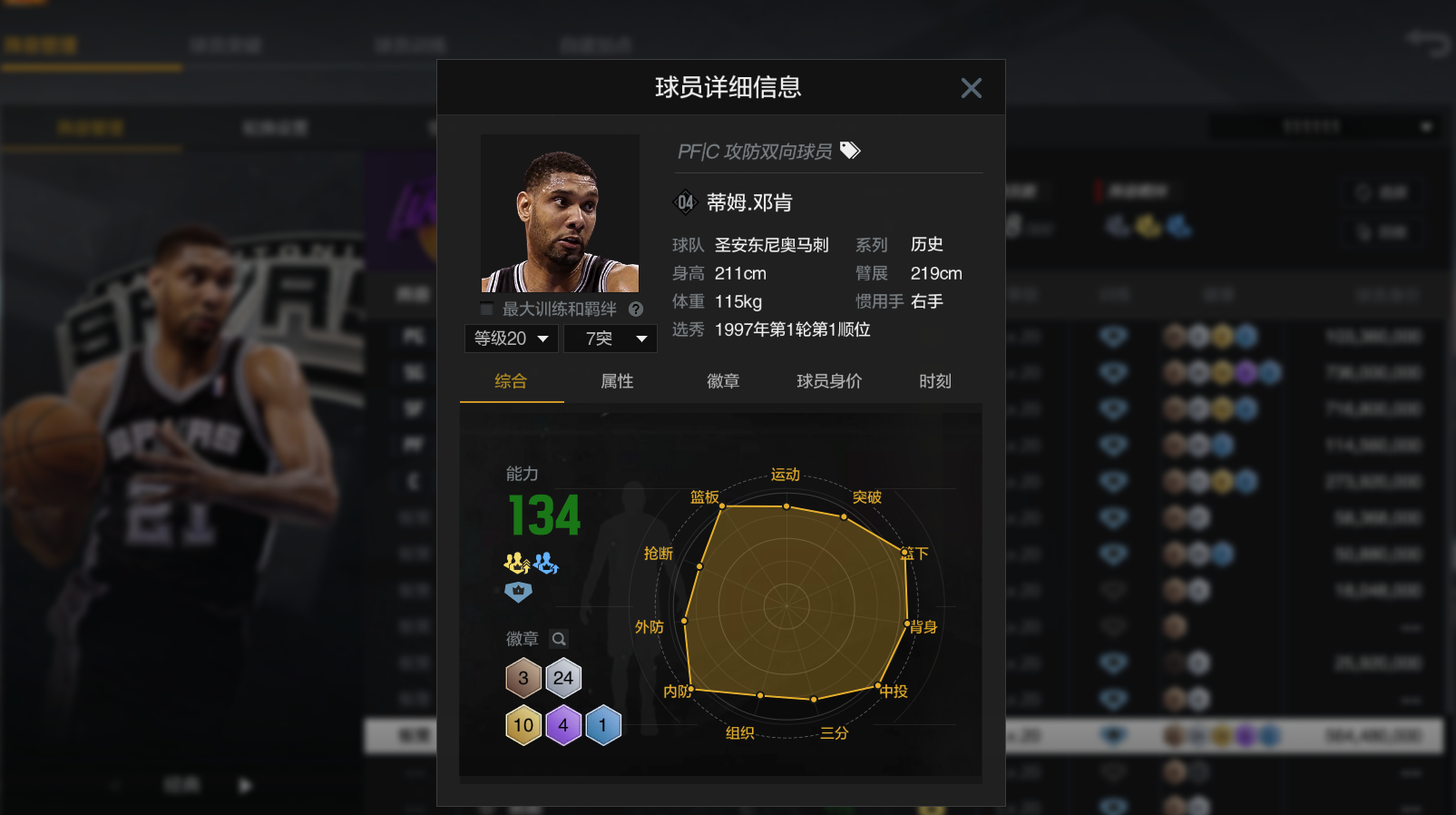Select the purple badge numbered 4
Screen dimensions: 1456x815
click(x=563, y=725)
